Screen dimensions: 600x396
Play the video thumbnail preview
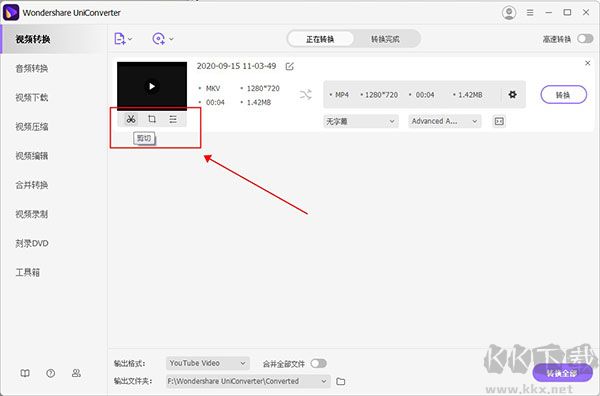pos(152,86)
